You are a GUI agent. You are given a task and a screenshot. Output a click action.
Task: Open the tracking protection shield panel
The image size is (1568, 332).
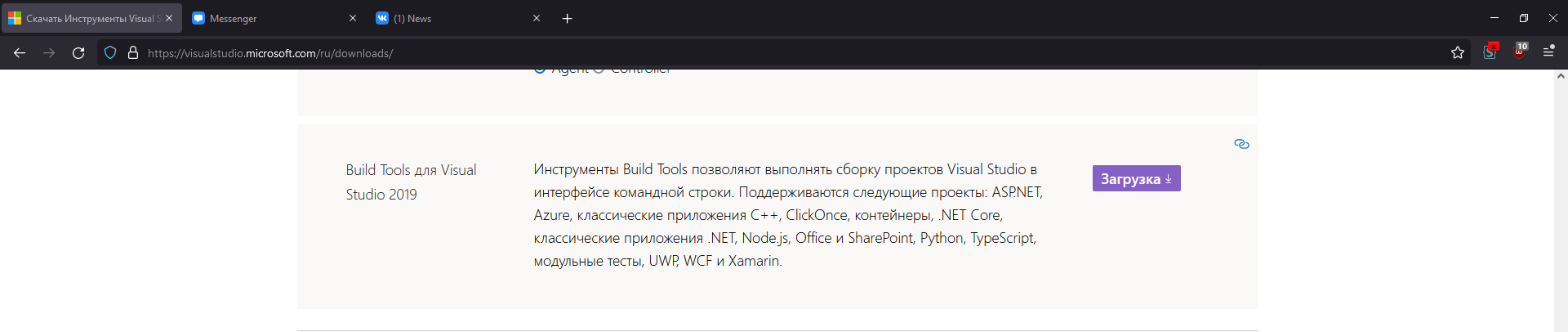pyautogui.click(x=110, y=53)
